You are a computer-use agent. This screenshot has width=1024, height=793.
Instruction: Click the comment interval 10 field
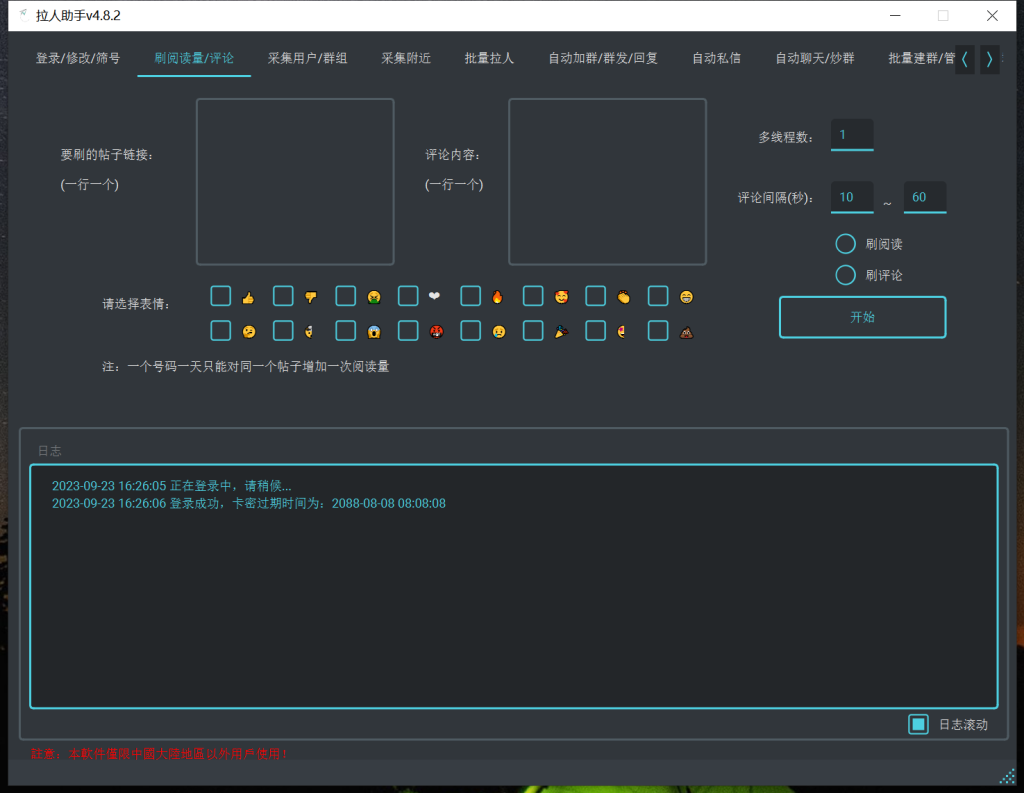coord(851,197)
